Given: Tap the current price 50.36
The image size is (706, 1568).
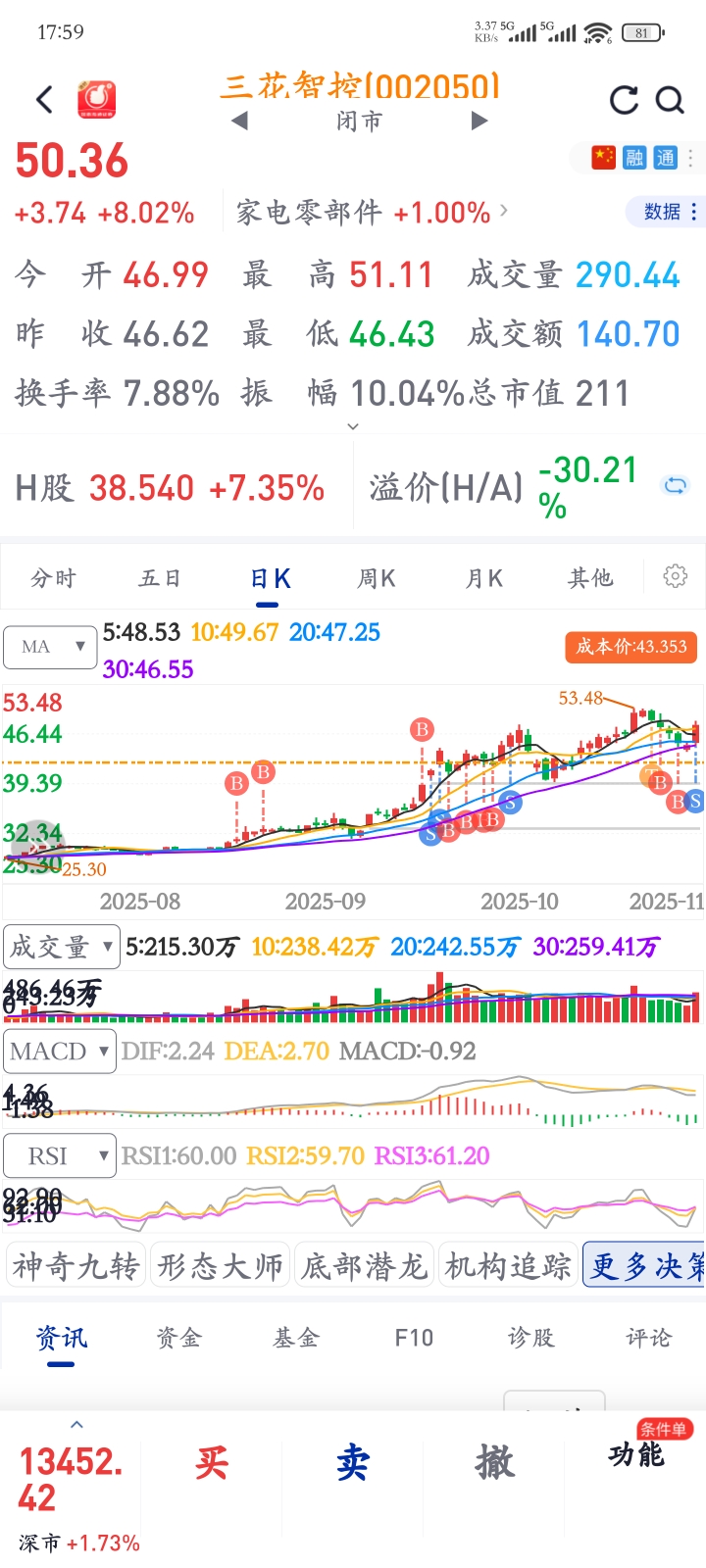Looking at the screenshot, I should pos(72,161).
